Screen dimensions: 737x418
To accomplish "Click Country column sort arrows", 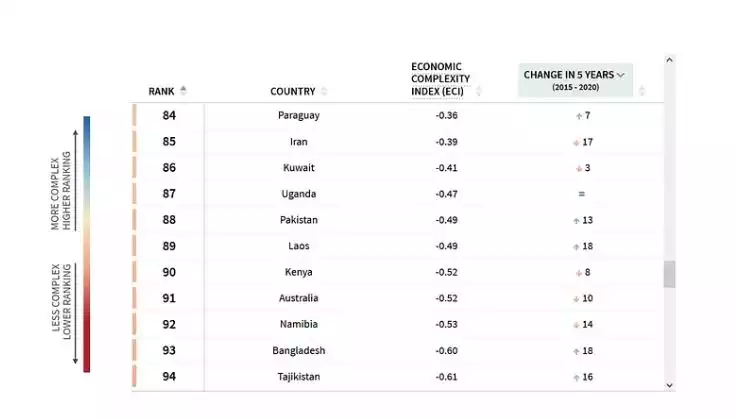I will point(324,91).
